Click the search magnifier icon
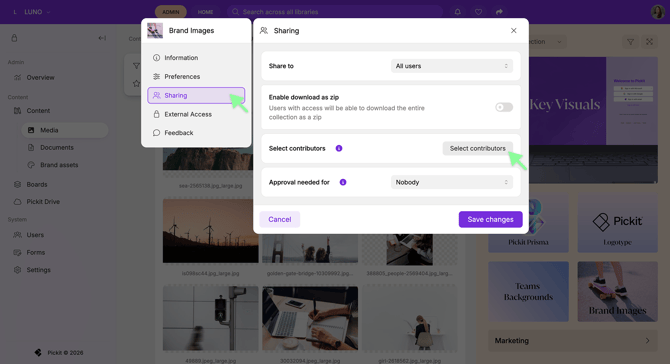Viewport: 670px width, 364px height. (x=235, y=12)
